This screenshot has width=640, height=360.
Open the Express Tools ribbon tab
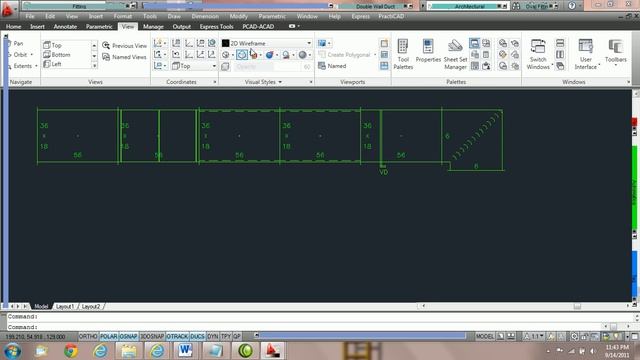coord(216,27)
